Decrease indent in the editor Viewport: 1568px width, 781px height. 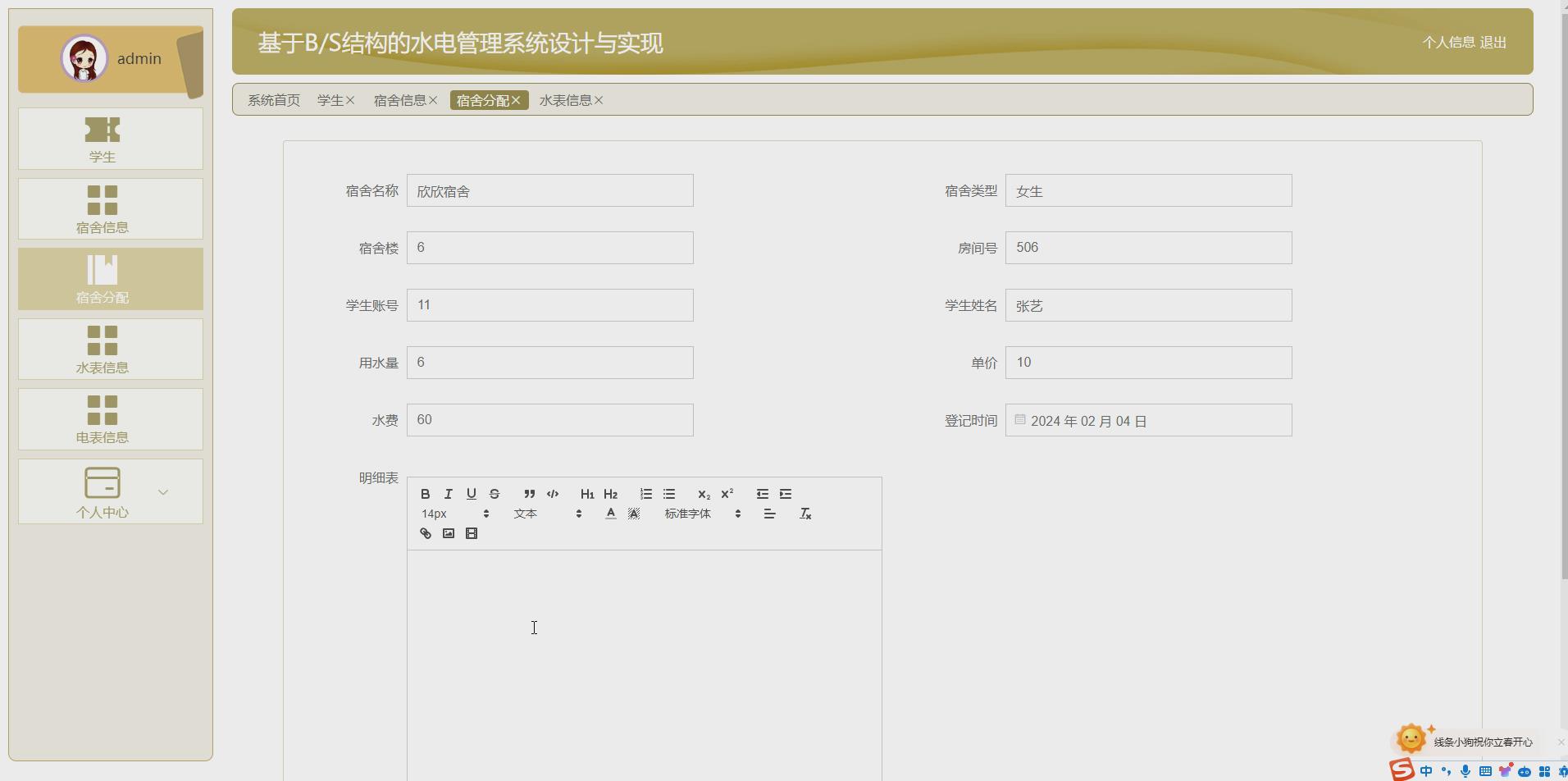point(762,494)
